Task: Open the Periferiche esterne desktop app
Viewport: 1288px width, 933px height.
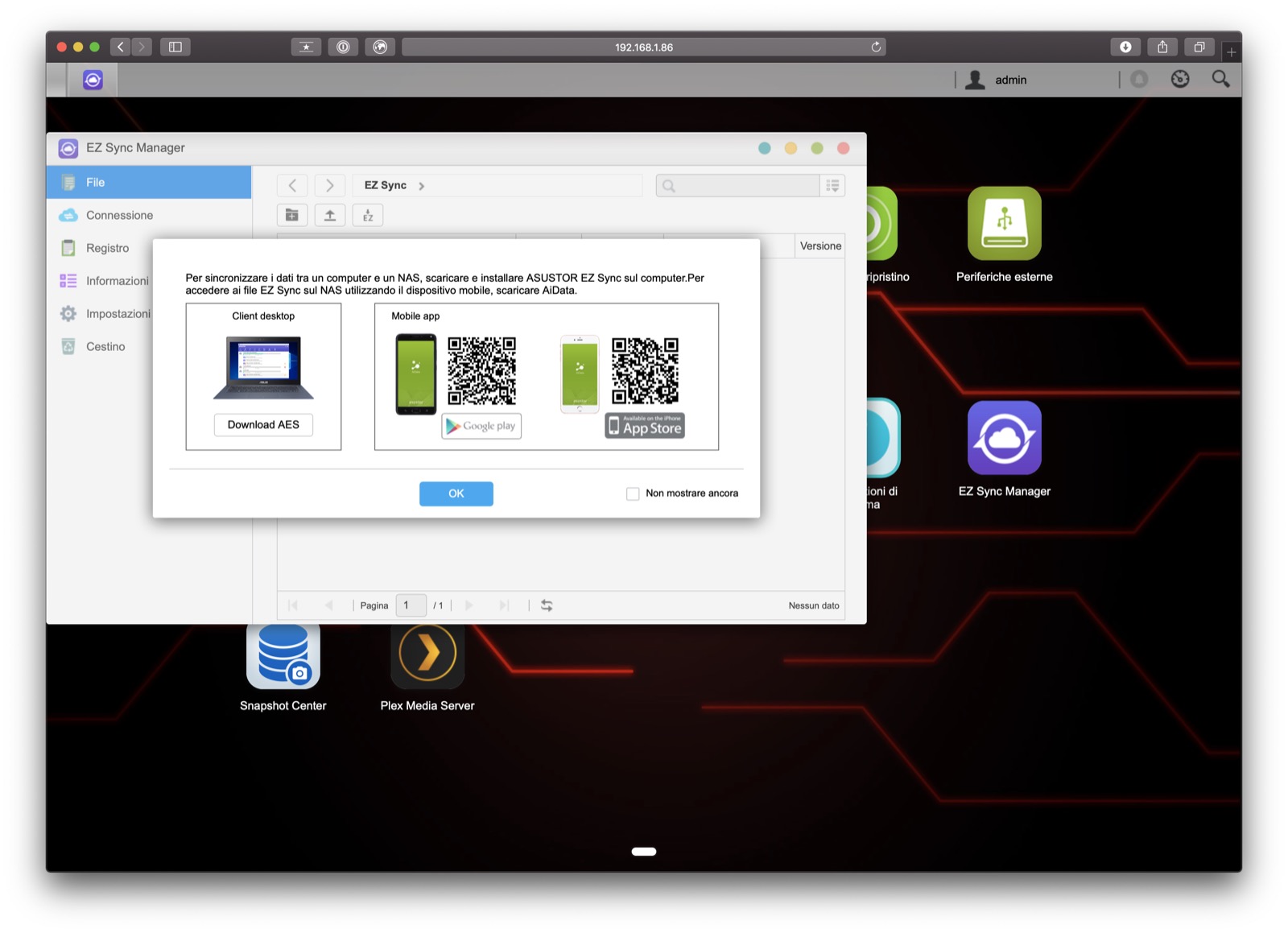Action: [x=1004, y=224]
